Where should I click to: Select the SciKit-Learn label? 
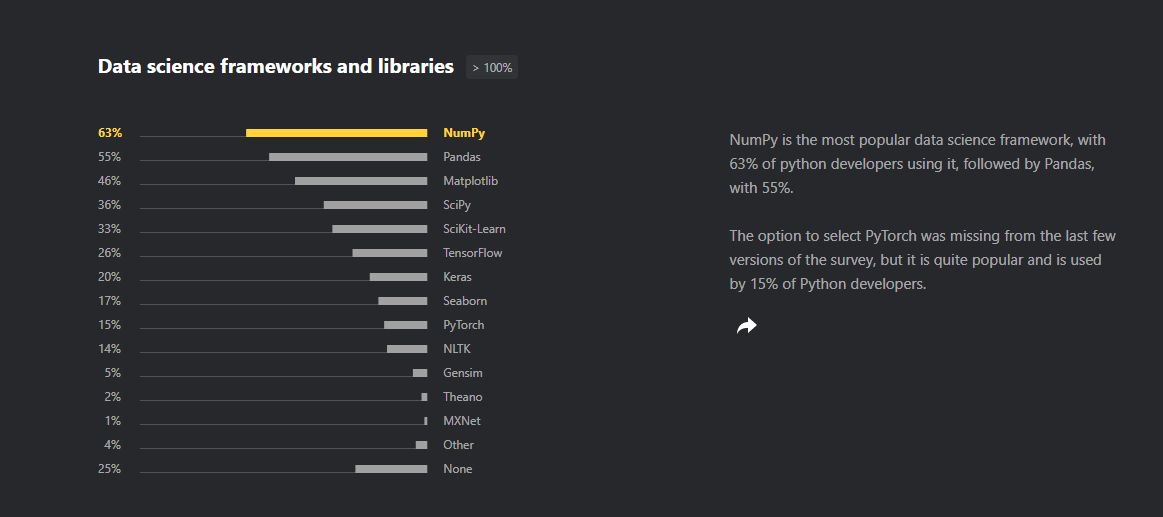click(474, 229)
